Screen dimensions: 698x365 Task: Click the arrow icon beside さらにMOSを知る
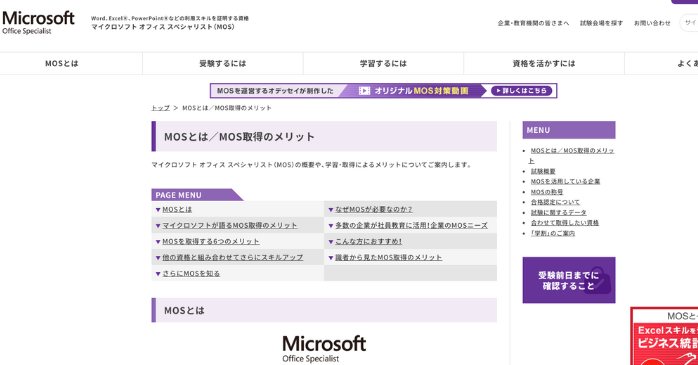pos(158,274)
